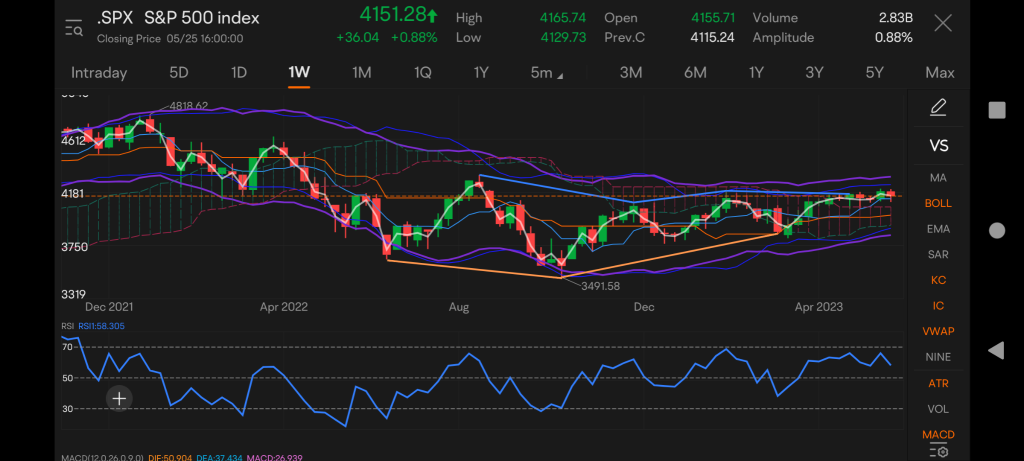Switch to the 5D tab
The height and width of the screenshot is (461, 1024).
pos(179,72)
